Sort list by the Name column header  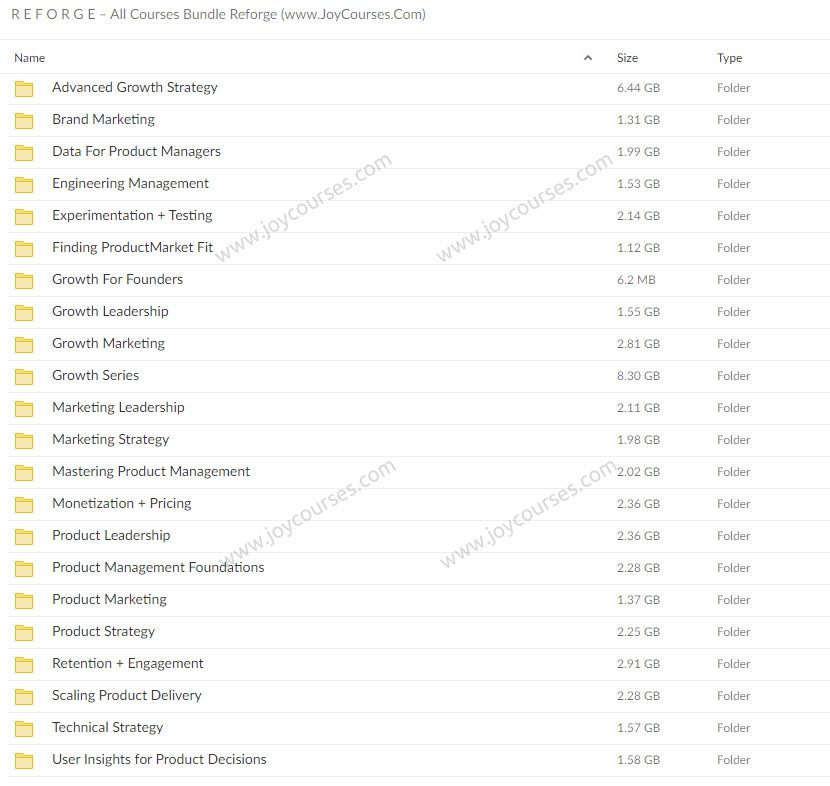pos(30,58)
